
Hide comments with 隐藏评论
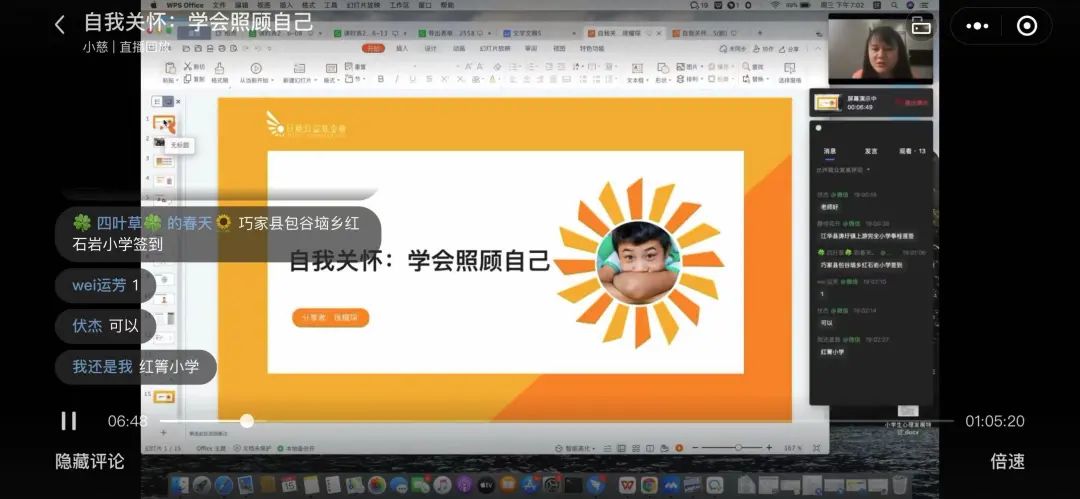tap(90, 461)
